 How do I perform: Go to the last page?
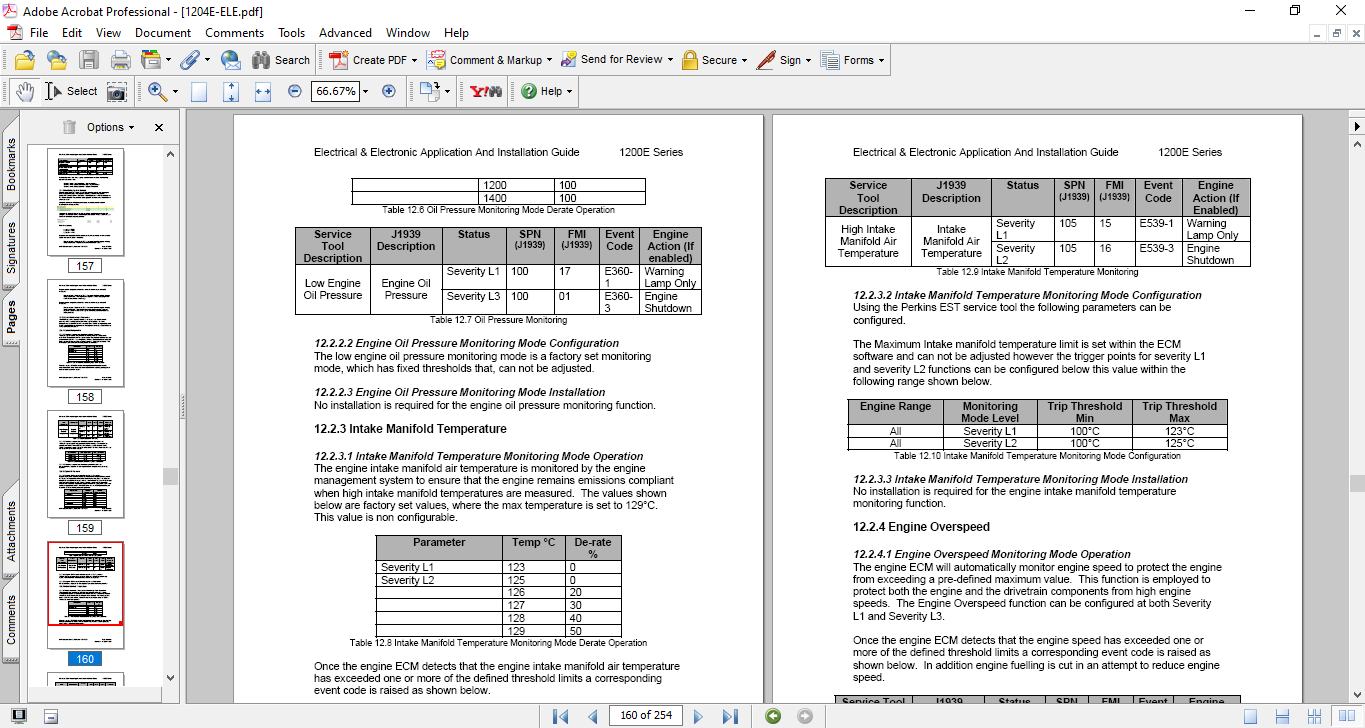(730, 716)
